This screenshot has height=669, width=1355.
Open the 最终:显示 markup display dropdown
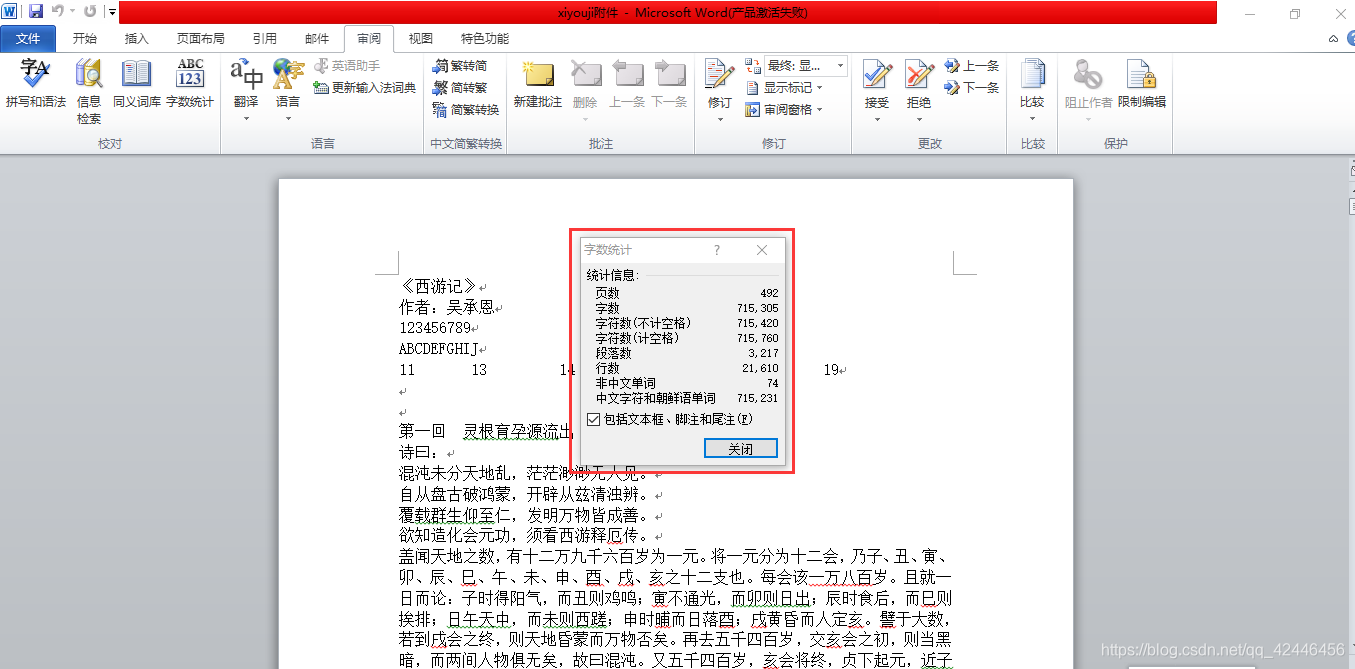(800, 65)
